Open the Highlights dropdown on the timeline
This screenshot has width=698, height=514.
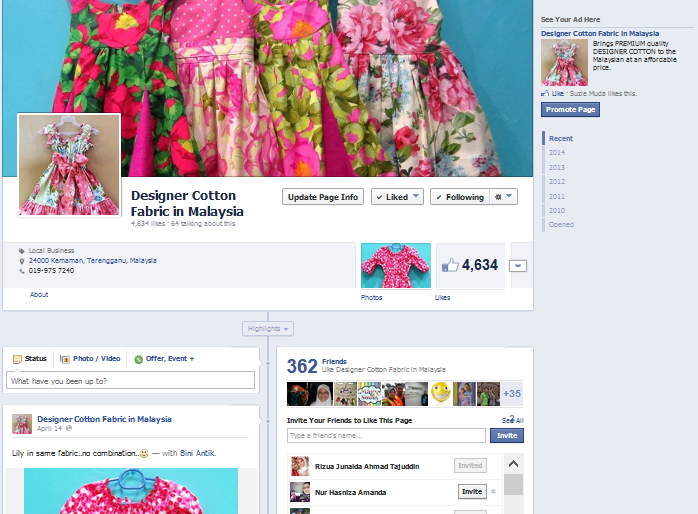pos(268,328)
